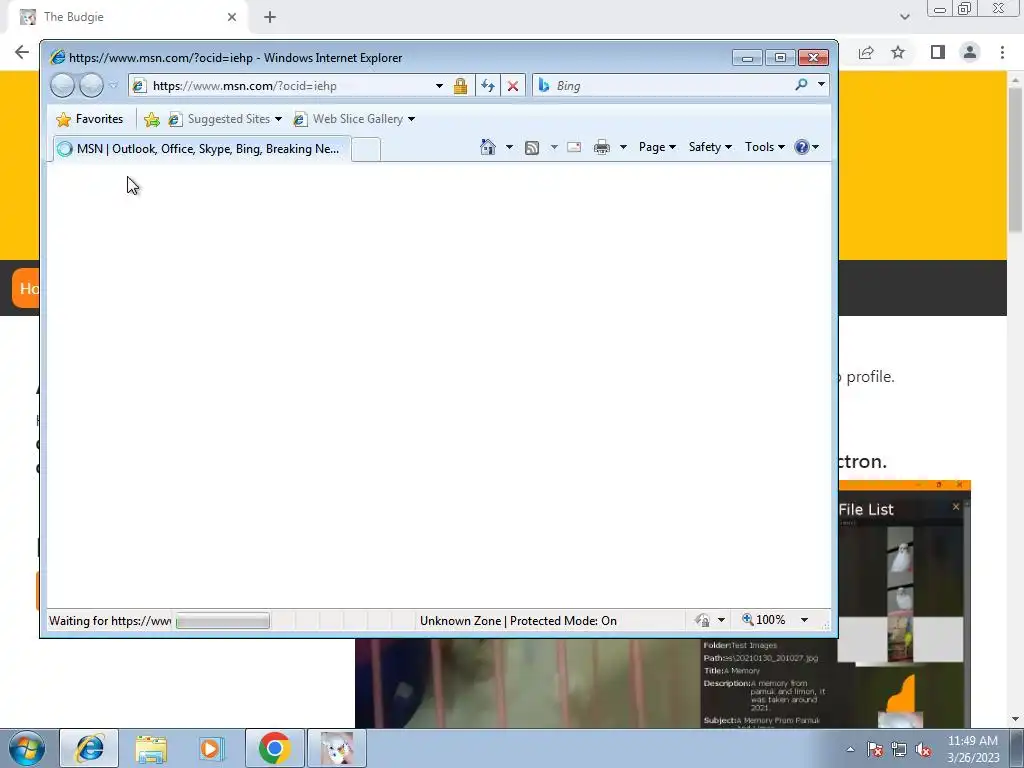Click the Action Center flag icon
The height and width of the screenshot is (768, 1024).
[875, 749]
